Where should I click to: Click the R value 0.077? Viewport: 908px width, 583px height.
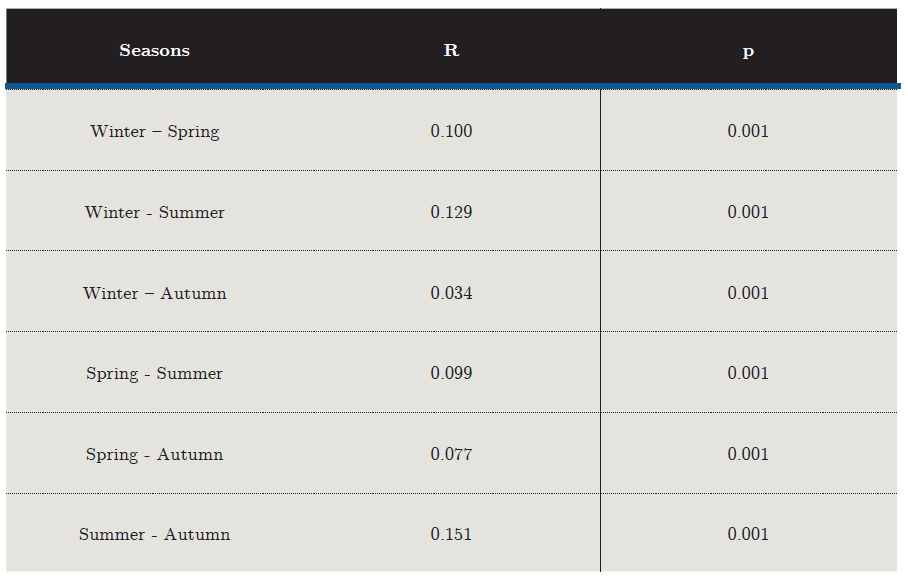click(x=451, y=454)
